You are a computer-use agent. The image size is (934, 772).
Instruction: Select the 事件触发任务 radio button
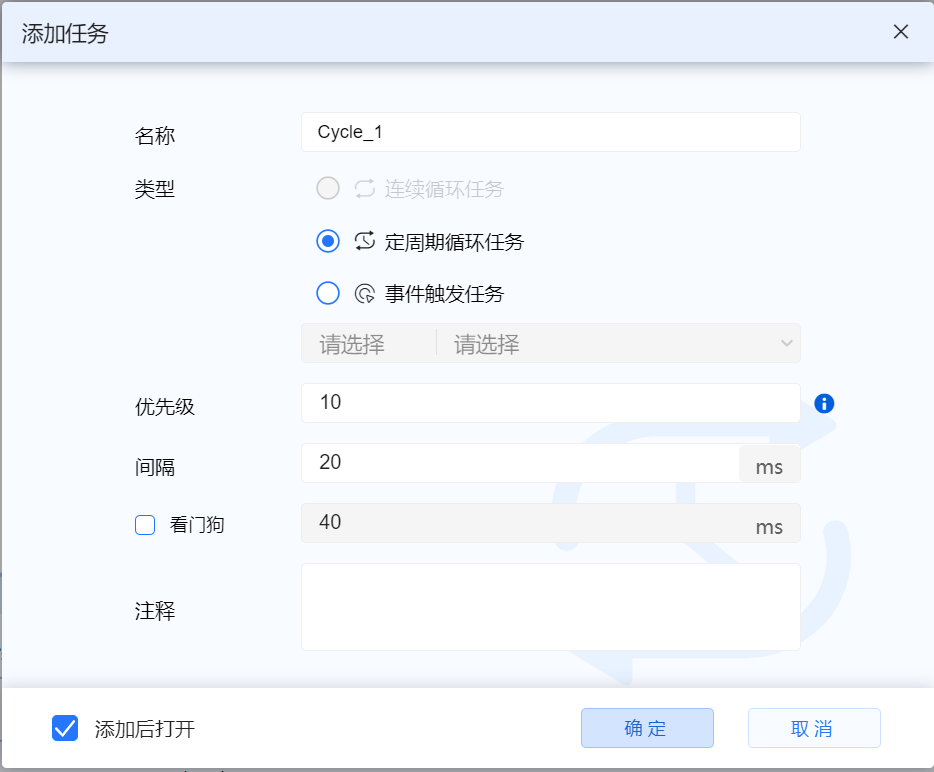tap(327, 293)
